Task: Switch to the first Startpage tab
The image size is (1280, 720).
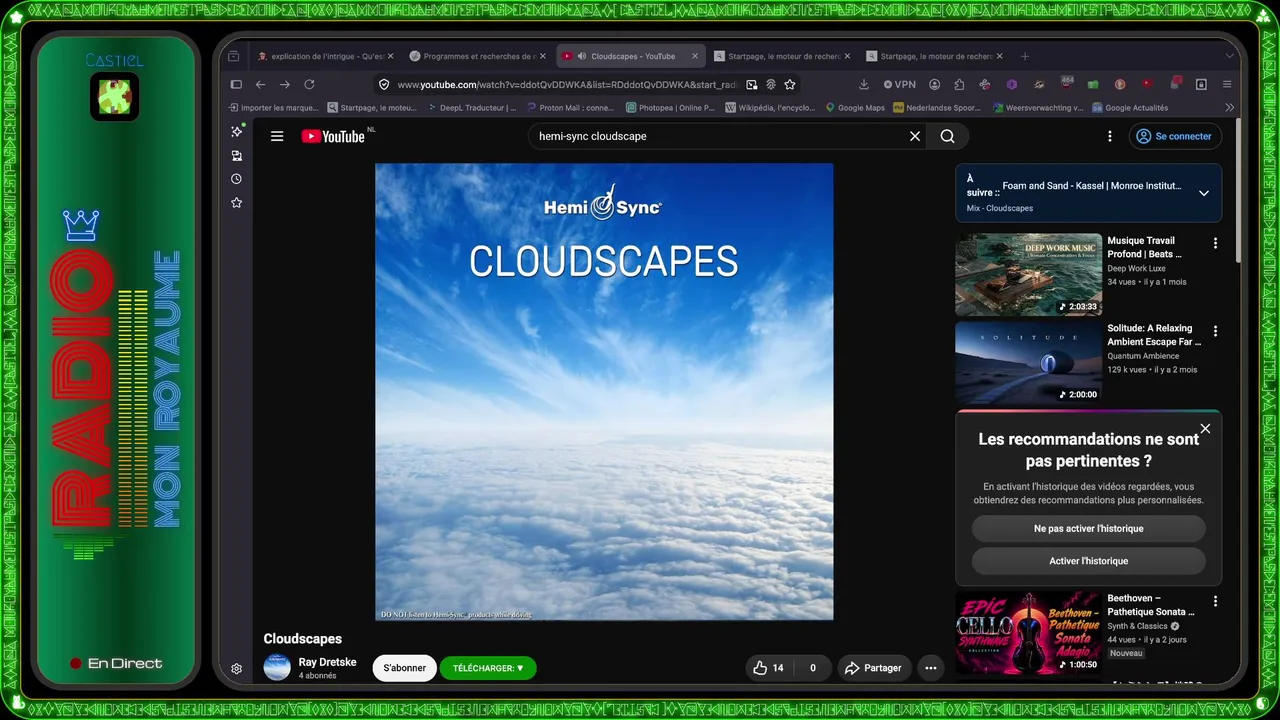Action: 783,56
